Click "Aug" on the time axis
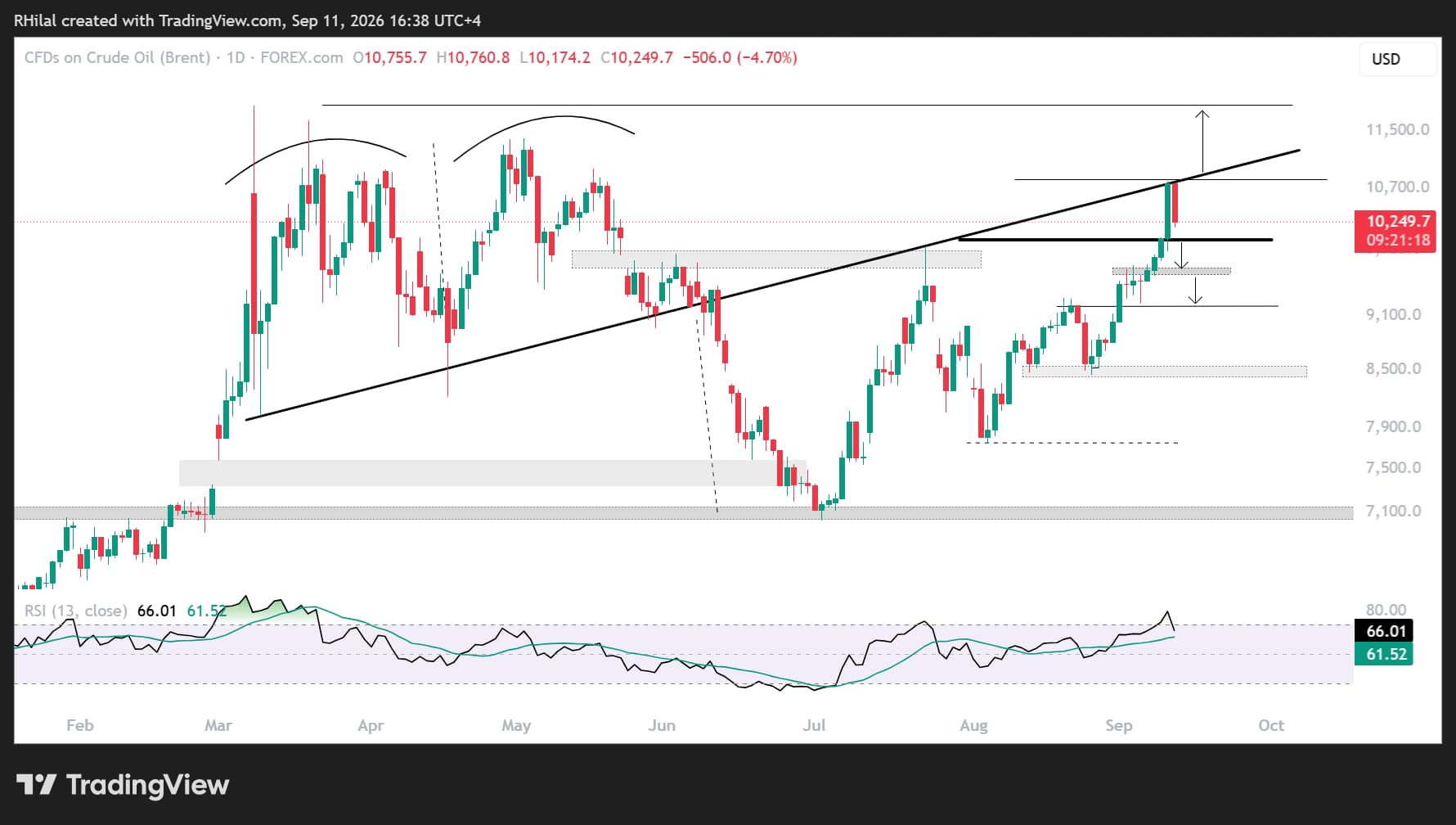The image size is (1456, 825). tap(973, 725)
